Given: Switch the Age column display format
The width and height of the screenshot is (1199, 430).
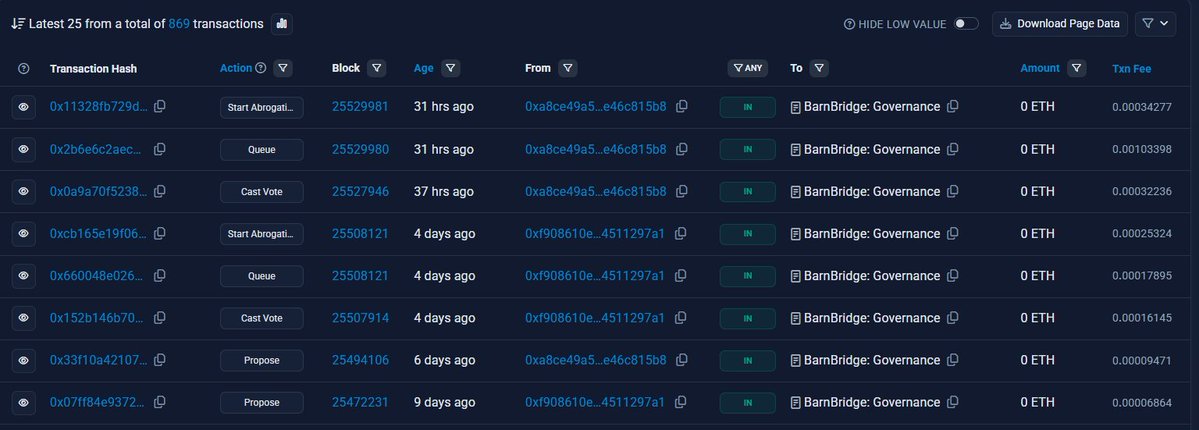Looking at the screenshot, I should pyautogui.click(x=424, y=68).
